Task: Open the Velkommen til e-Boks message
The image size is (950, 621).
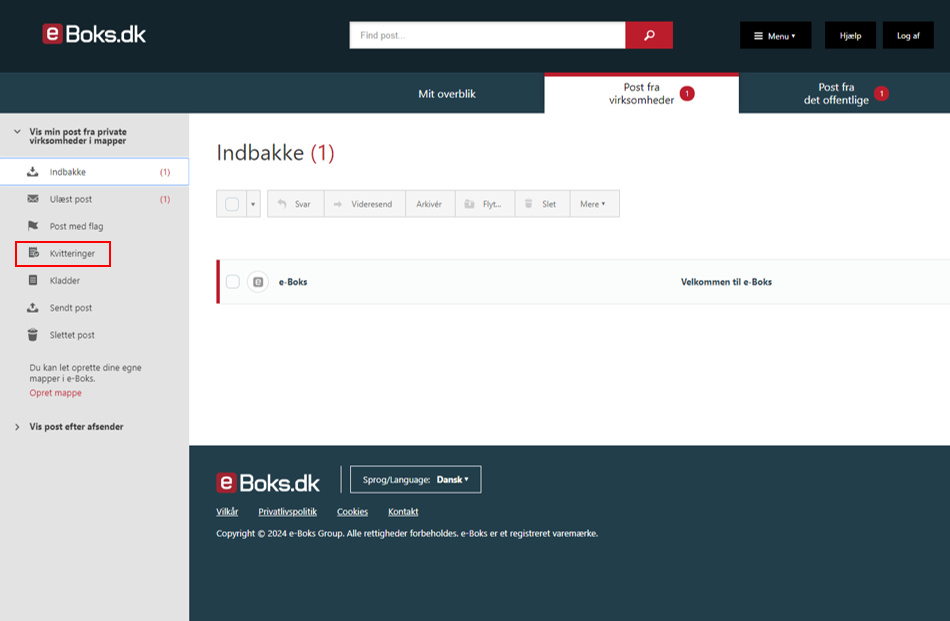Action: click(726, 282)
